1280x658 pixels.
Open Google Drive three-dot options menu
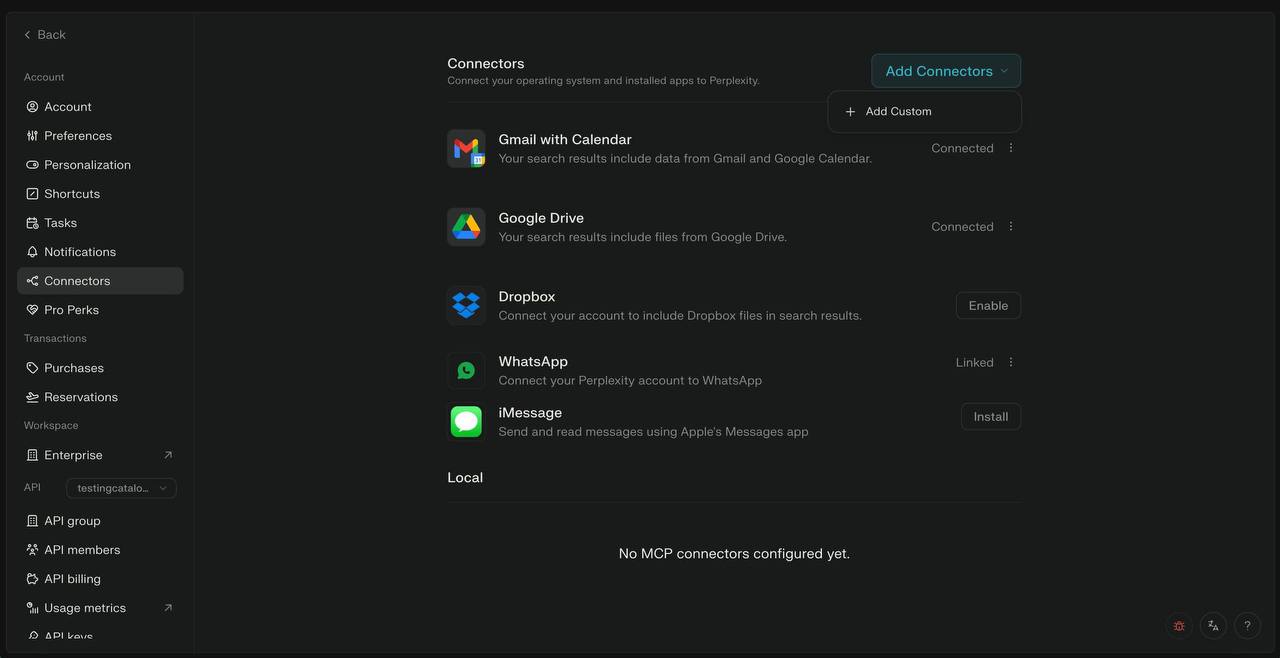tap(1011, 227)
